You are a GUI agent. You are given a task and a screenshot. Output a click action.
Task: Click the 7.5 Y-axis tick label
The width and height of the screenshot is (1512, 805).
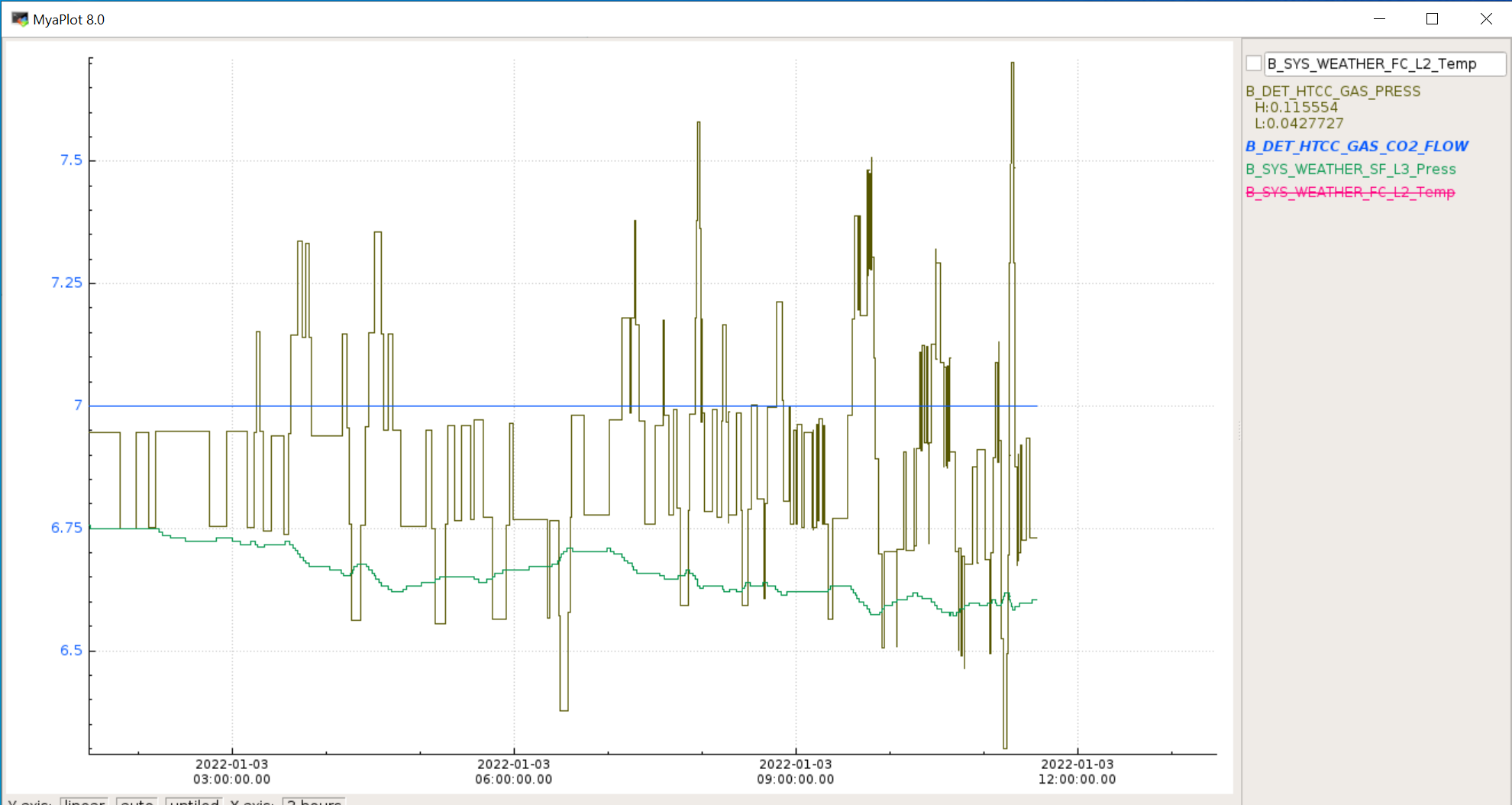pos(71,160)
